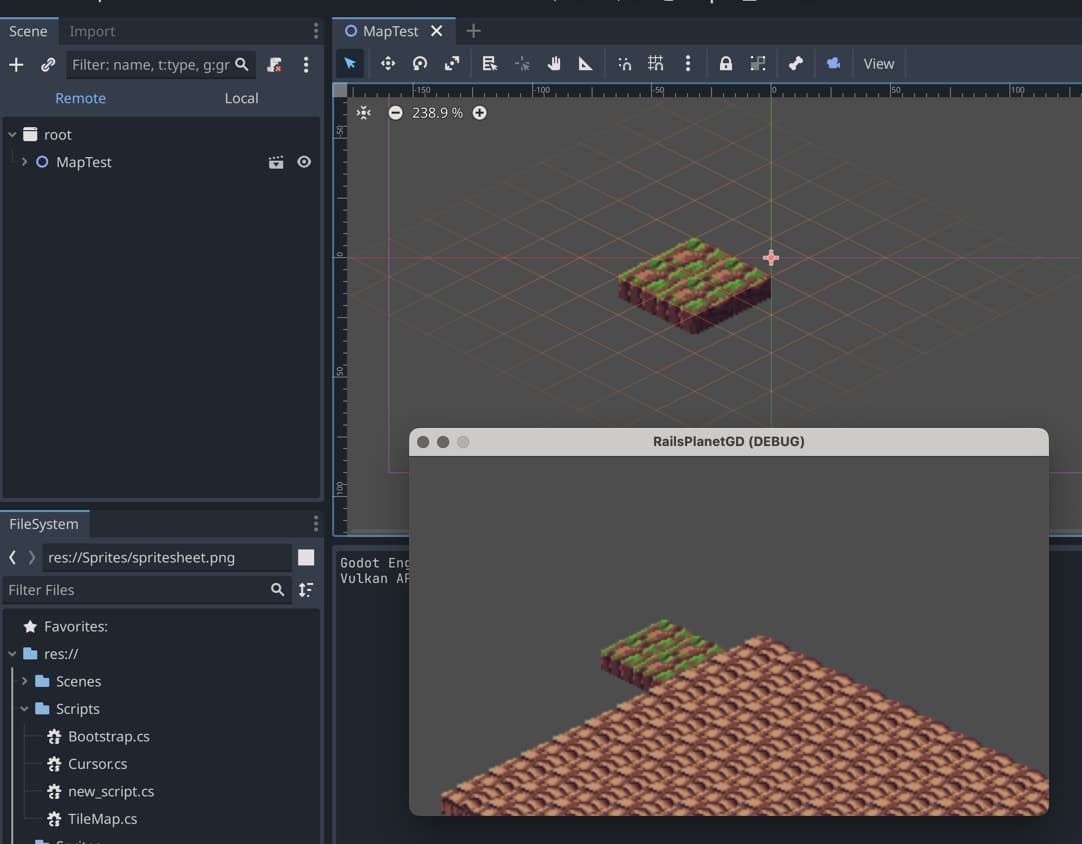Viewport: 1082px width, 844px height.
Task: Switch to the Local scene tree
Action: tap(241, 98)
